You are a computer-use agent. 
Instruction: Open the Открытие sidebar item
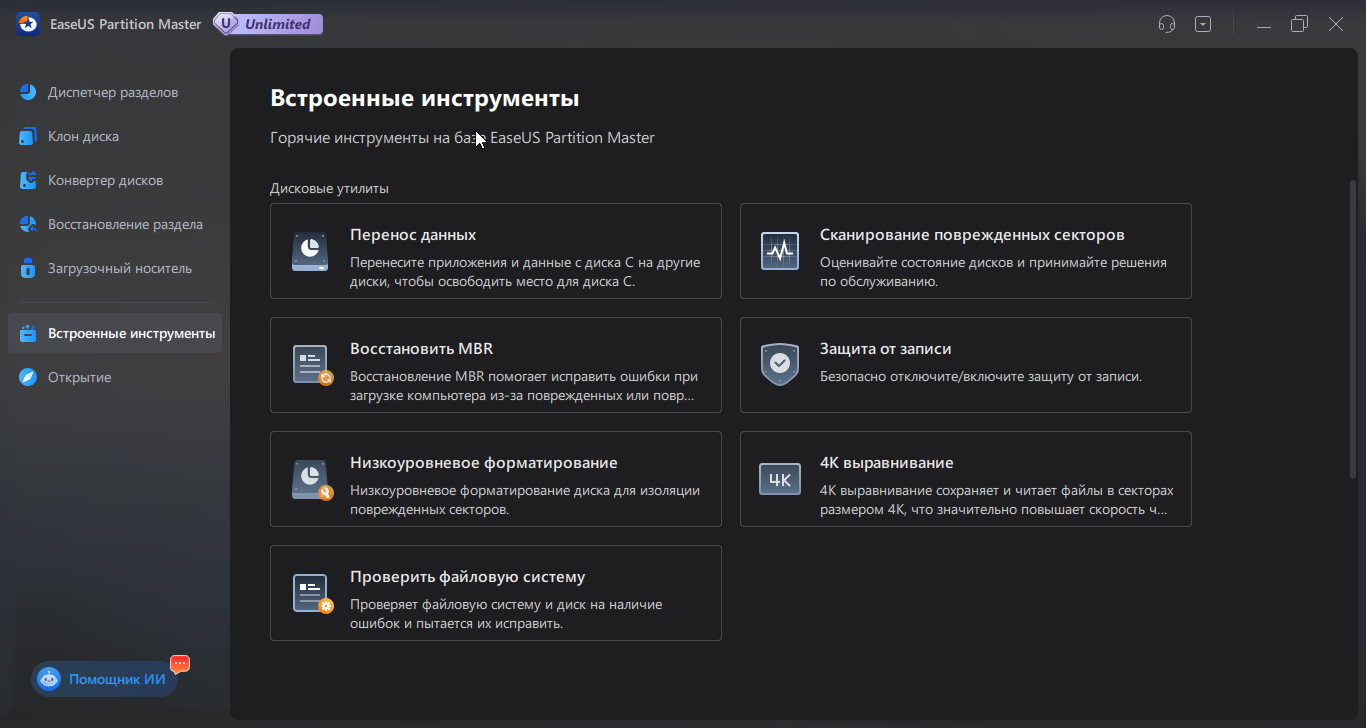pos(82,377)
